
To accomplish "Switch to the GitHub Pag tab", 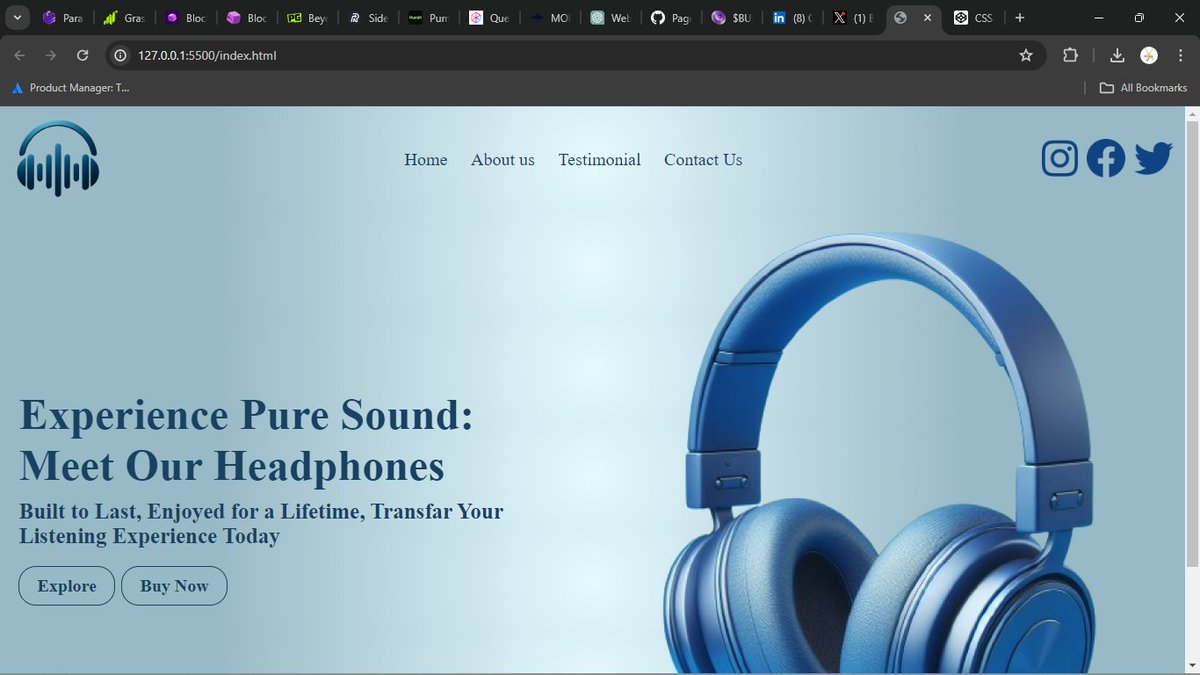I will (672, 18).
